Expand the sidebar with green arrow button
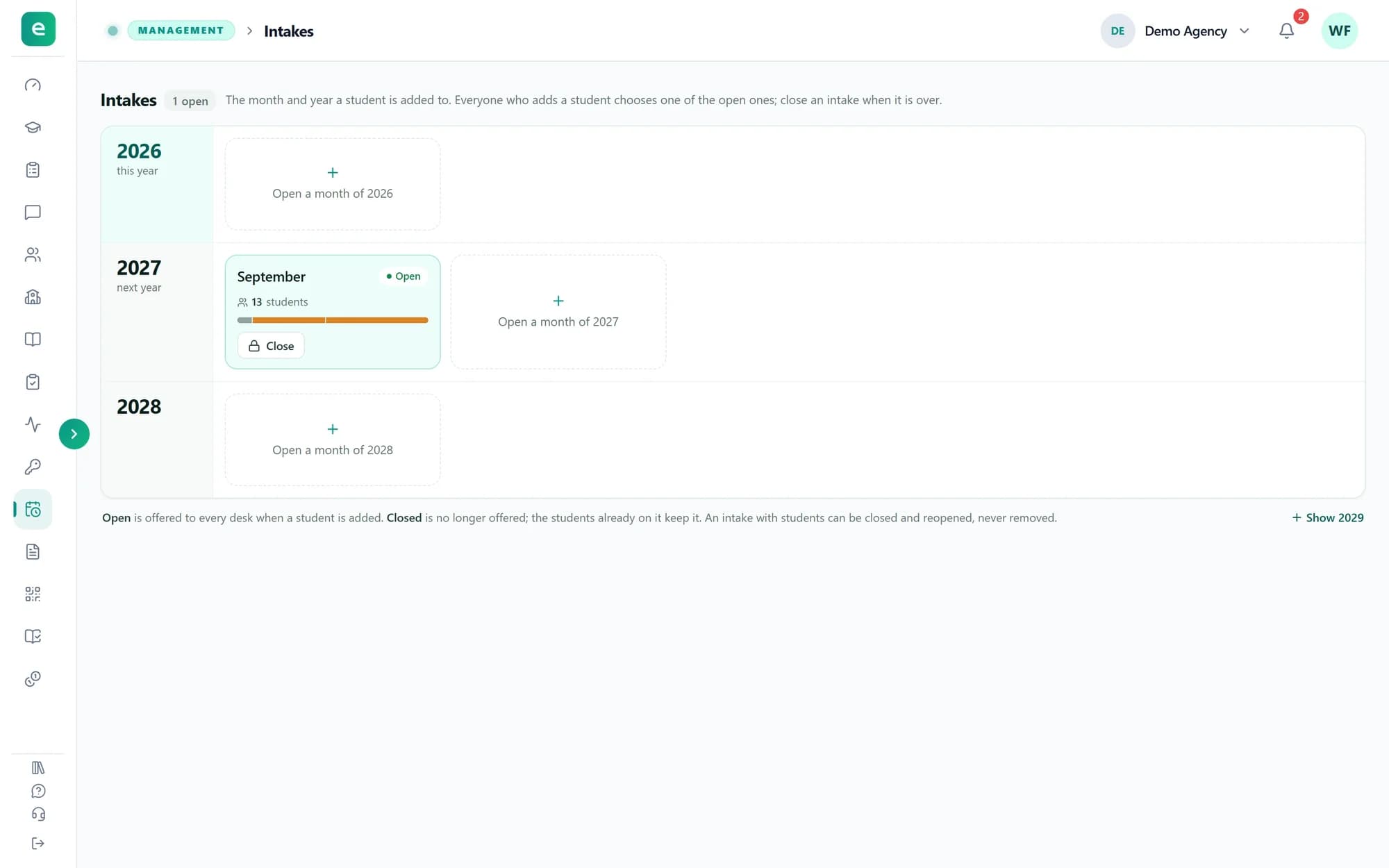This screenshot has height=868, width=1389. click(74, 434)
